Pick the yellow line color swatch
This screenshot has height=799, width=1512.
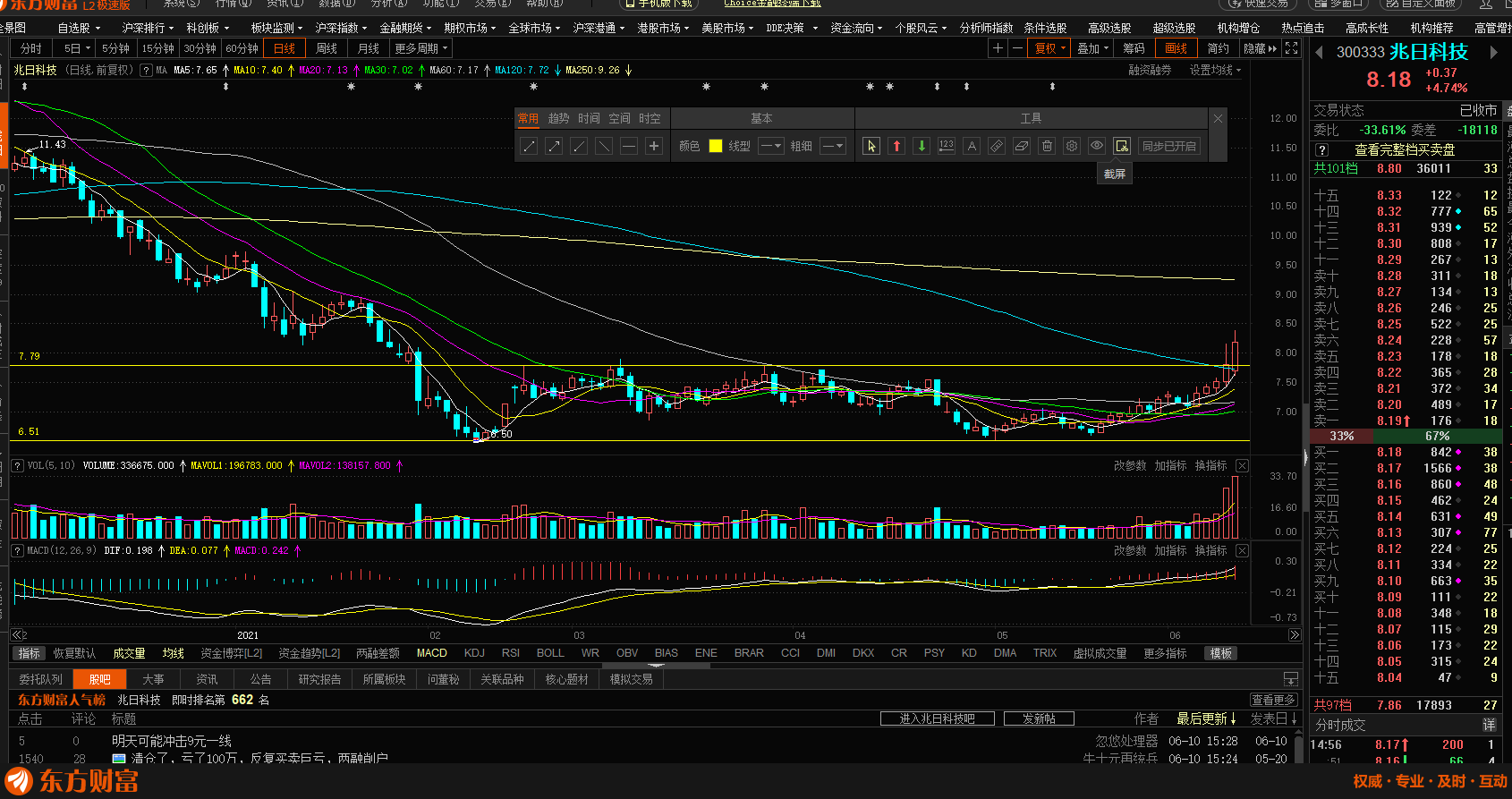716,146
